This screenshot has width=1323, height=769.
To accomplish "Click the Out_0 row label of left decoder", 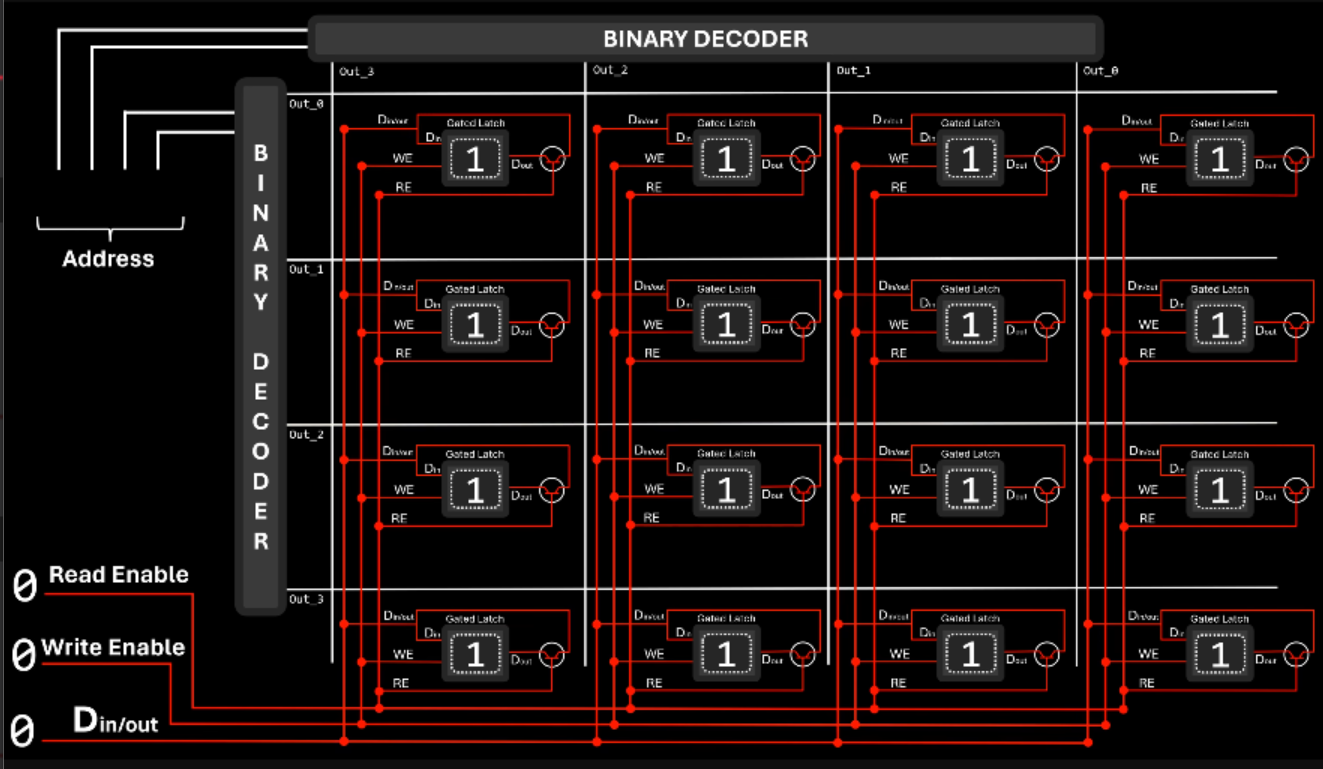I will (306, 104).
